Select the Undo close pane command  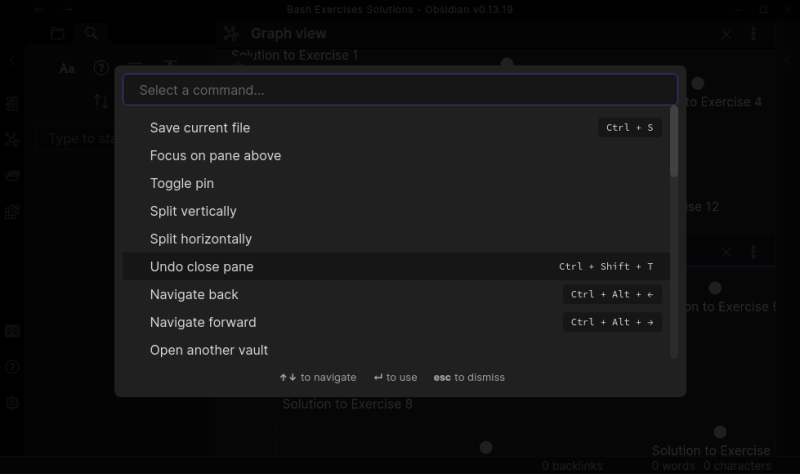(x=202, y=267)
